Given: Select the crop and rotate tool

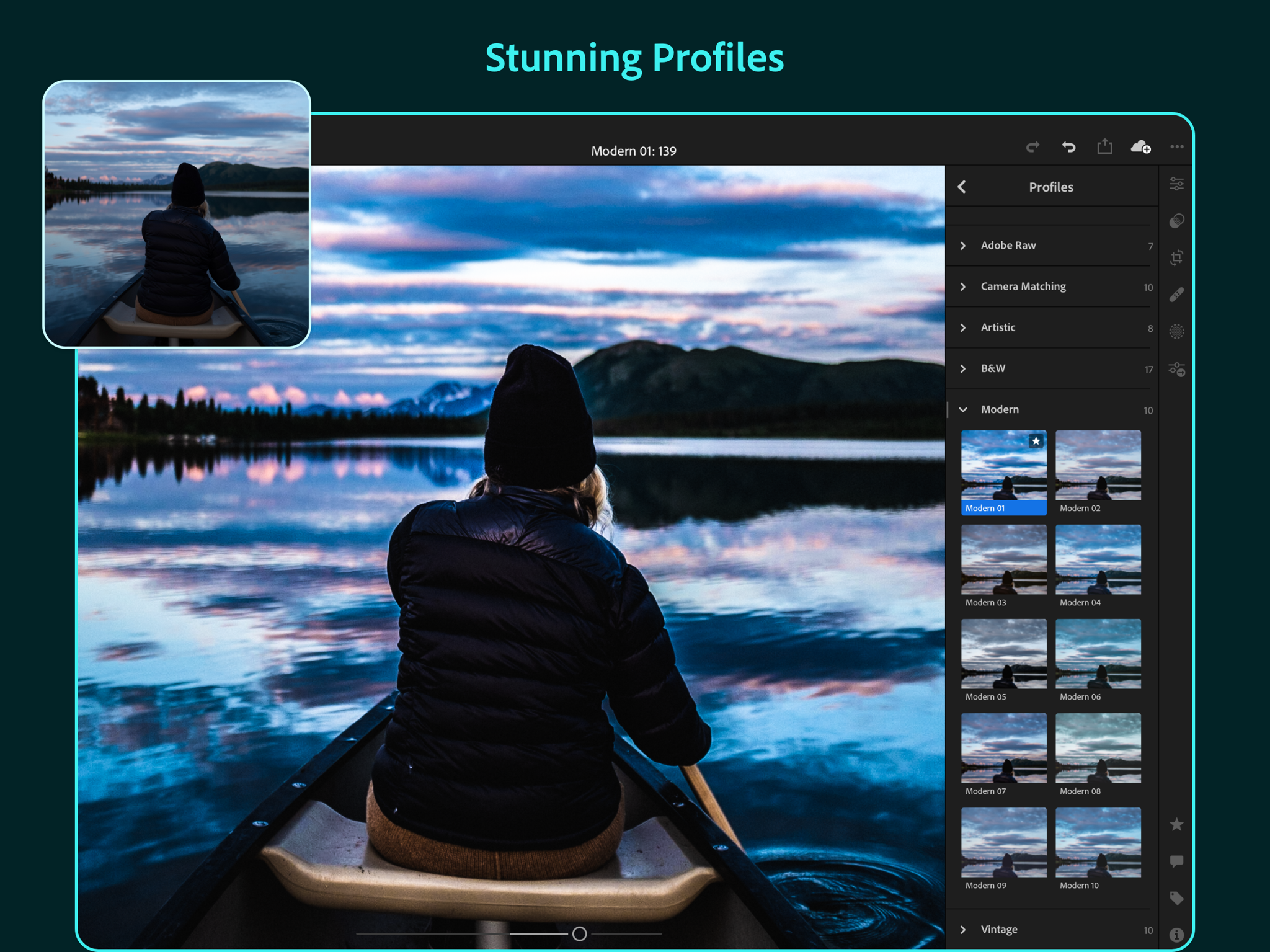Looking at the screenshot, I should [x=1176, y=257].
